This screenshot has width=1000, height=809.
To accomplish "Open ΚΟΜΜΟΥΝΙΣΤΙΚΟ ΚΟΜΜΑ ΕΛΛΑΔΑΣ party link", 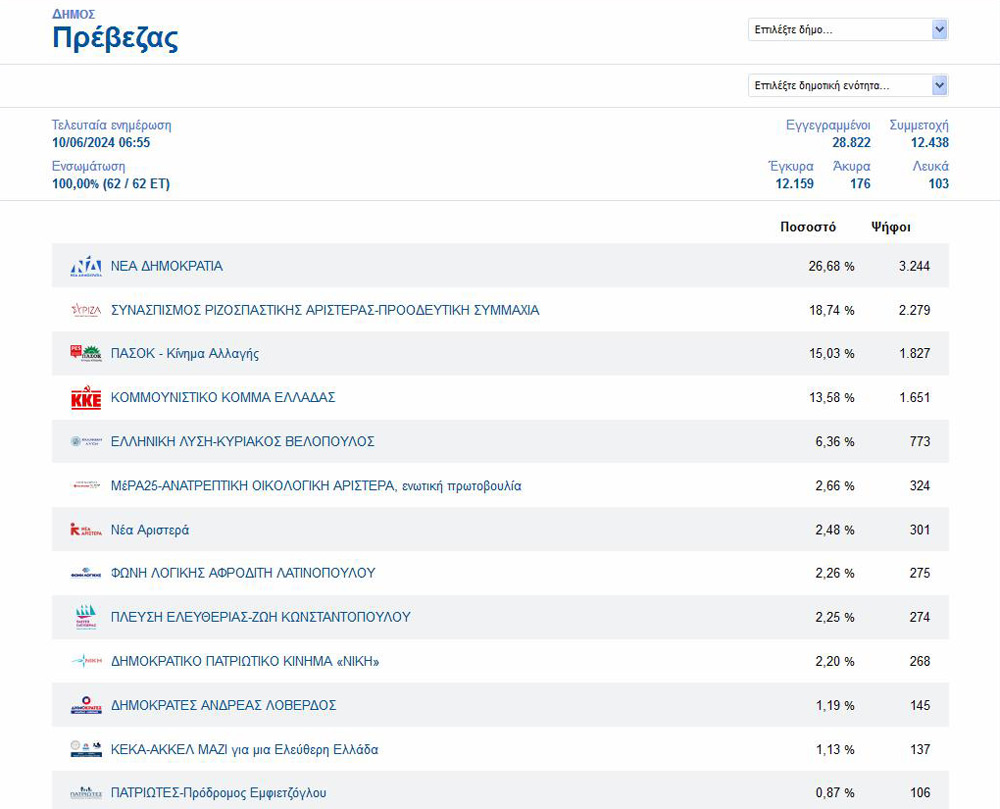I will point(223,398).
